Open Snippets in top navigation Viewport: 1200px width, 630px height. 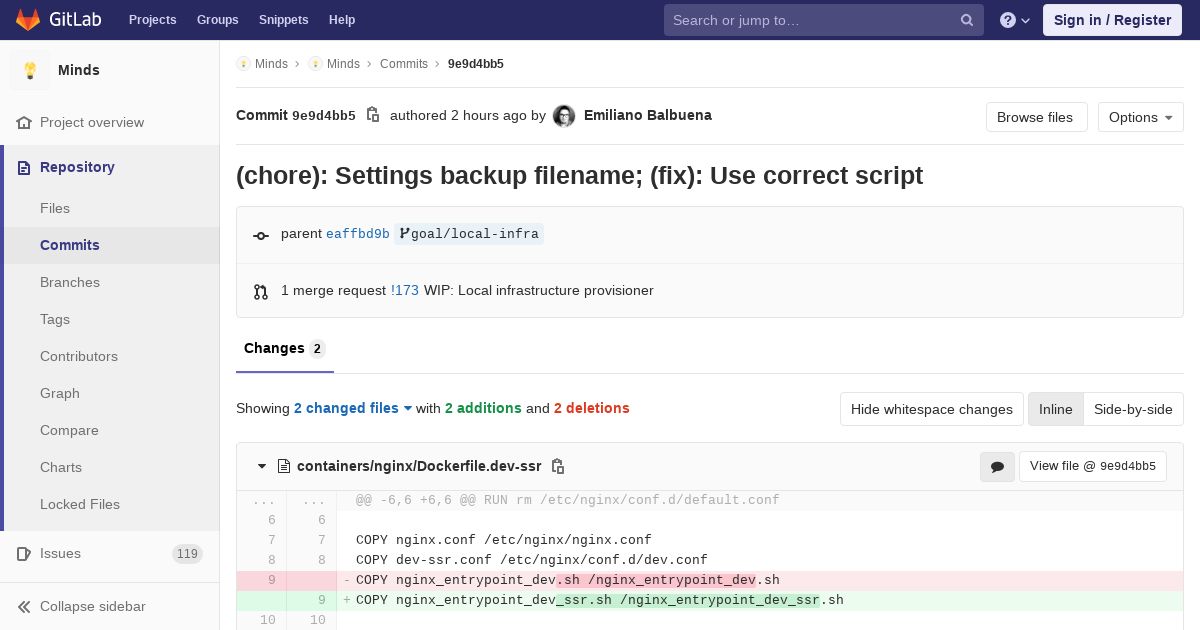pyautogui.click(x=283, y=20)
